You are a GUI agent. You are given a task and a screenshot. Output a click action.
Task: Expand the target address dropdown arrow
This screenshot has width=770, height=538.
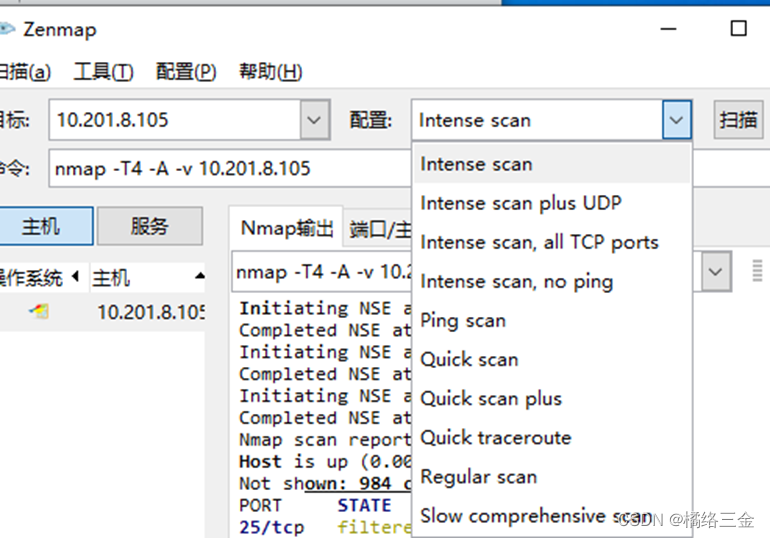coord(314,120)
